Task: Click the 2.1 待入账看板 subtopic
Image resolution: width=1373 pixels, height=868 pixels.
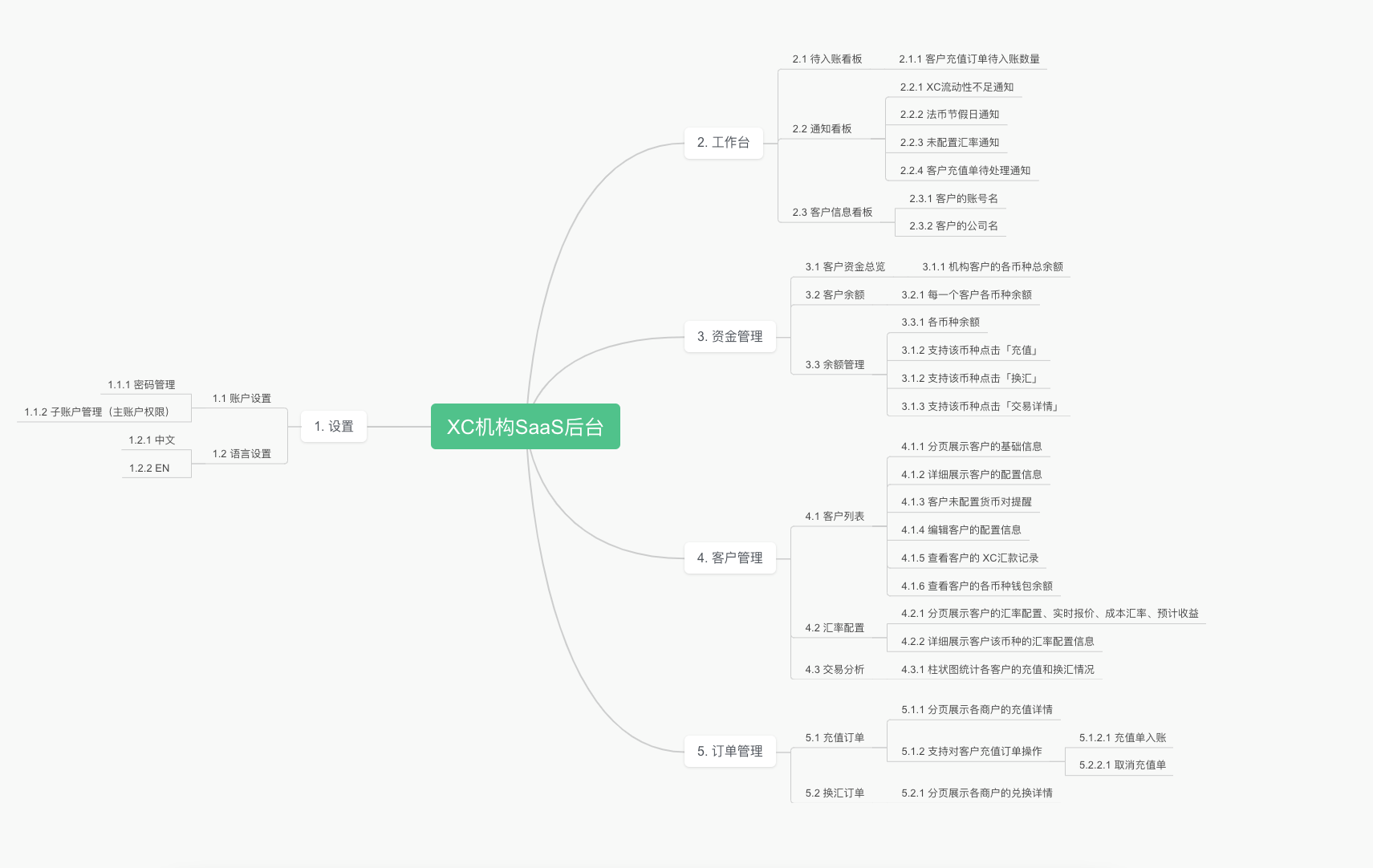Action: (827, 59)
